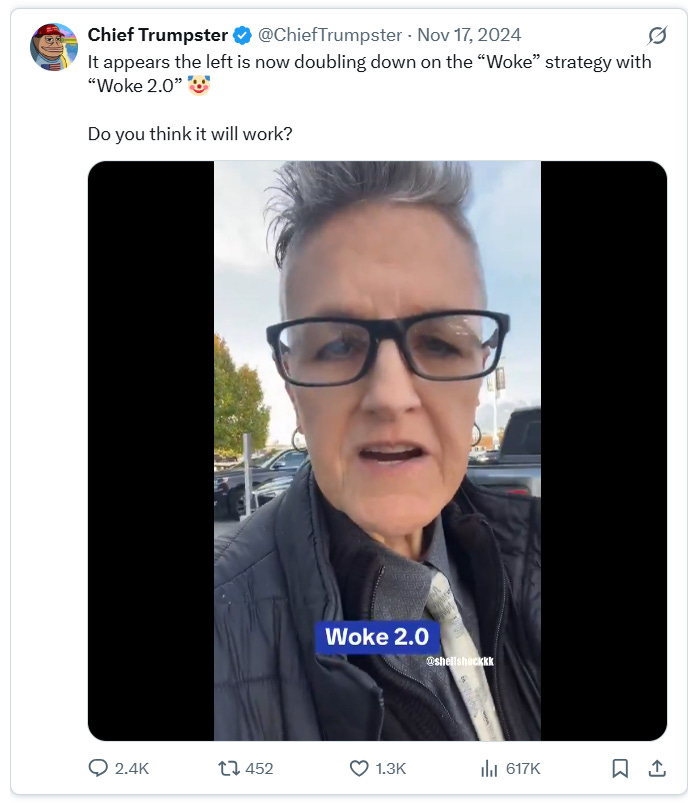This screenshot has height=803, width=697.
Task: Click the 2.4K replies count
Action: (132, 768)
